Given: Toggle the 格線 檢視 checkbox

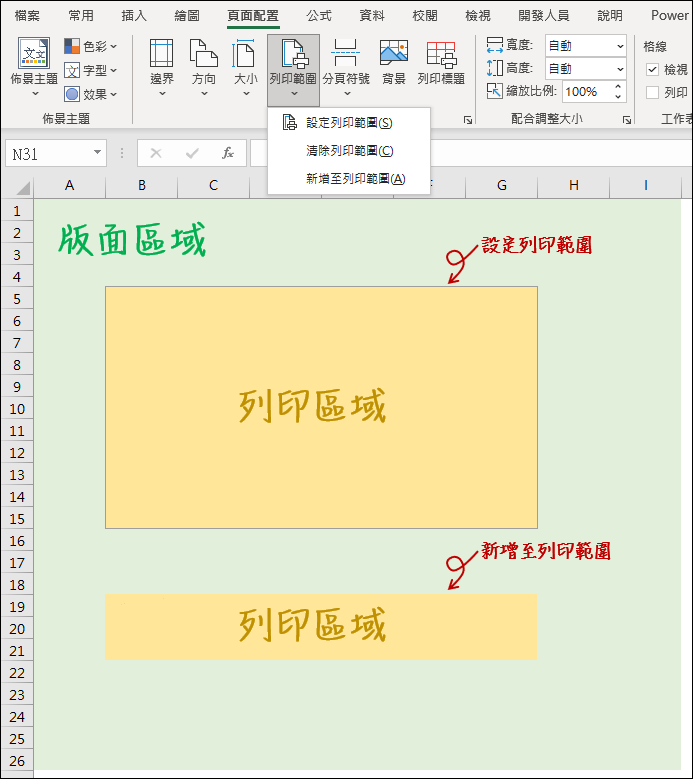Looking at the screenshot, I should tap(653, 70).
